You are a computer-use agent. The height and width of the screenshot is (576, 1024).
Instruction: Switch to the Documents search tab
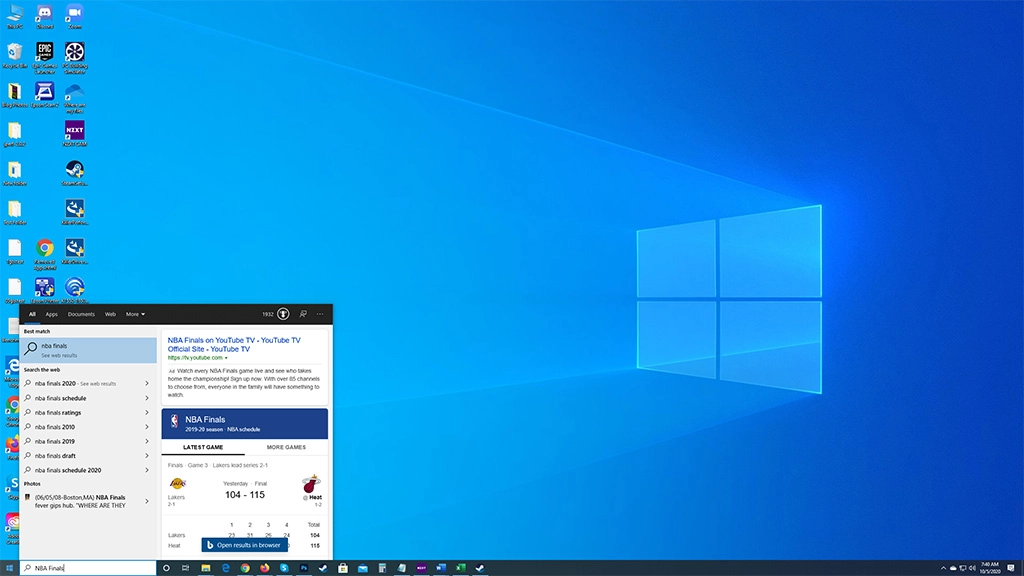point(81,314)
